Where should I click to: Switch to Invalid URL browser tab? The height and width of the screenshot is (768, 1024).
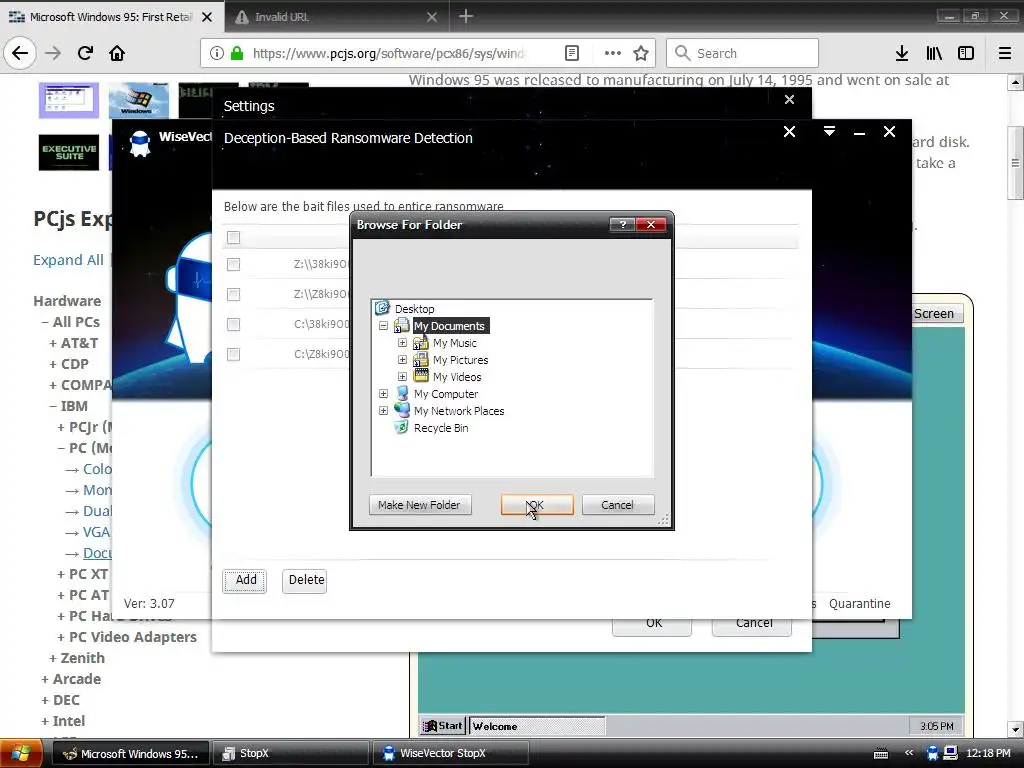tap(336, 17)
